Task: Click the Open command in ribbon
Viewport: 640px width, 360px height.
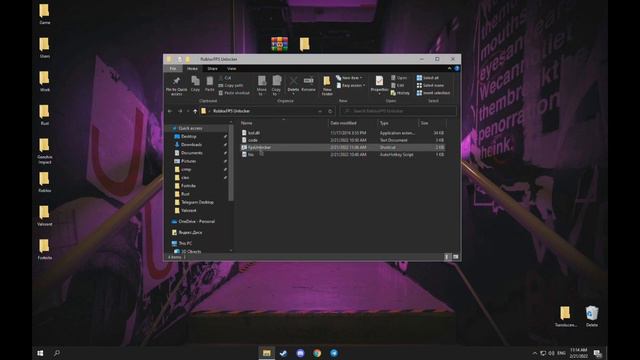Action: (x=399, y=78)
